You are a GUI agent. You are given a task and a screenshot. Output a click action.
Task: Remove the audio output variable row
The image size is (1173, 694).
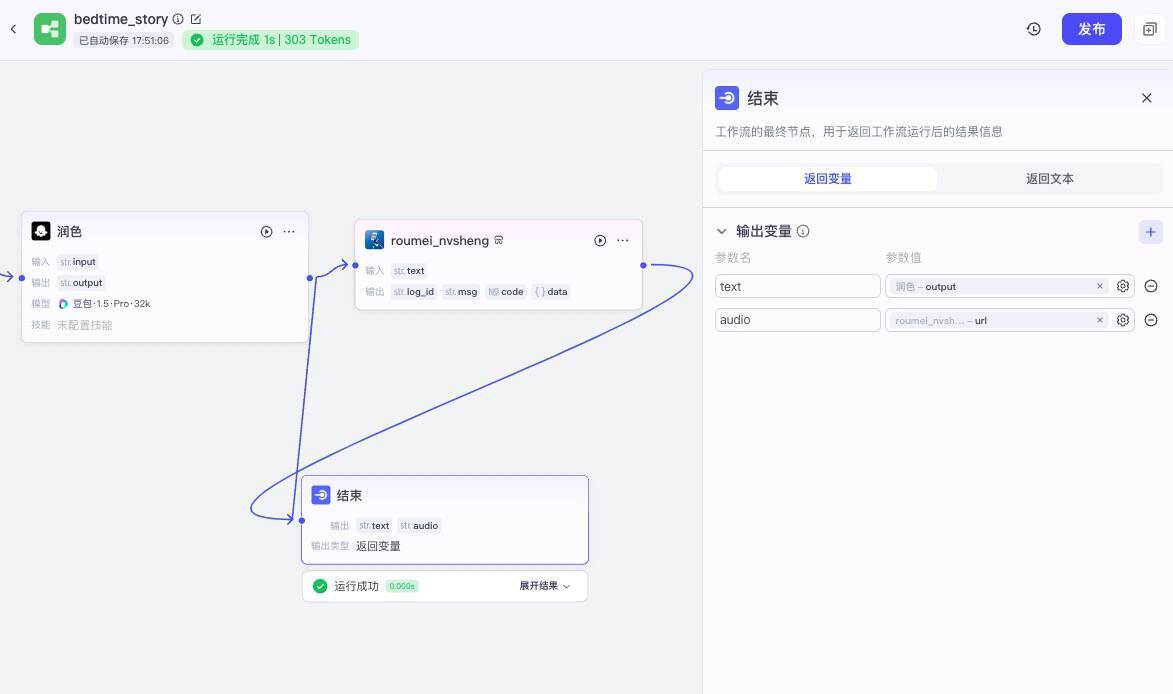pos(1151,320)
